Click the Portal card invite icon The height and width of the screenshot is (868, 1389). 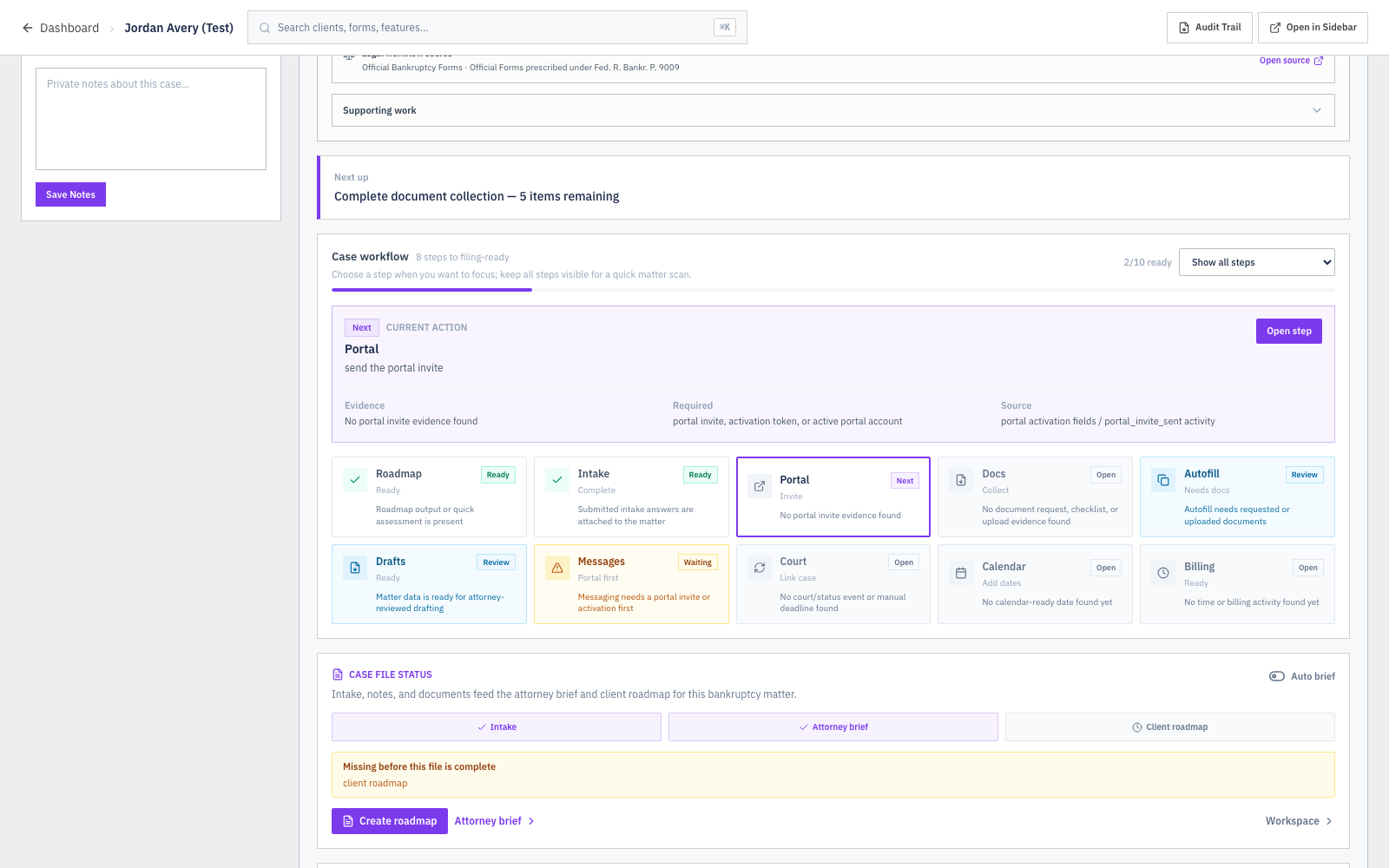coord(760,486)
